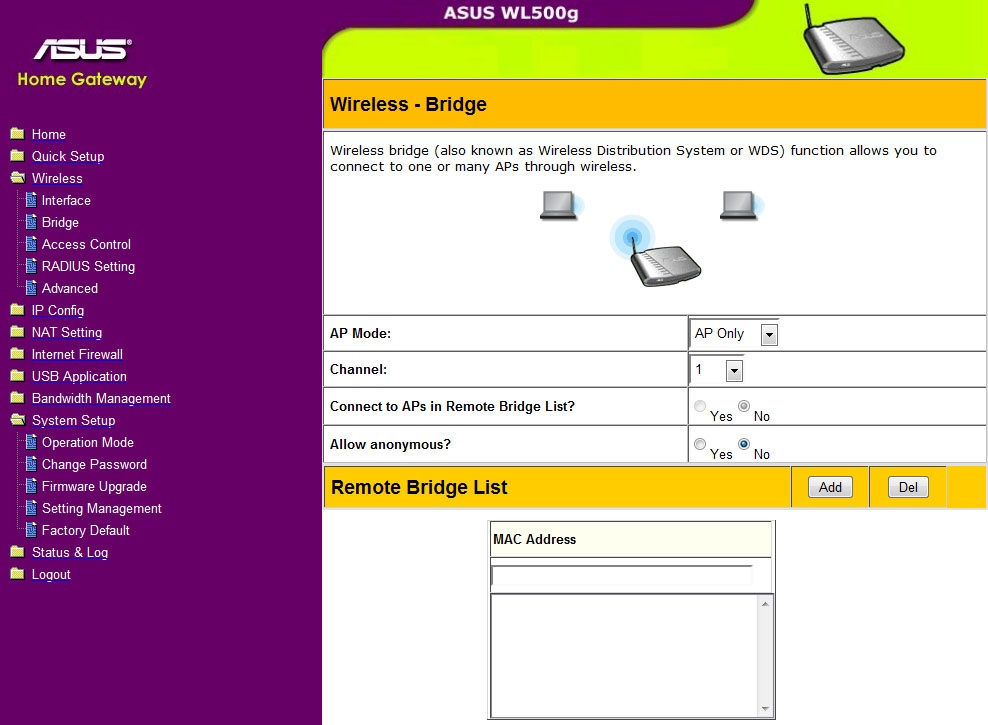The height and width of the screenshot is (725, 988).
Task: Open the Internet Firewall menu
Action: [78, 355]
